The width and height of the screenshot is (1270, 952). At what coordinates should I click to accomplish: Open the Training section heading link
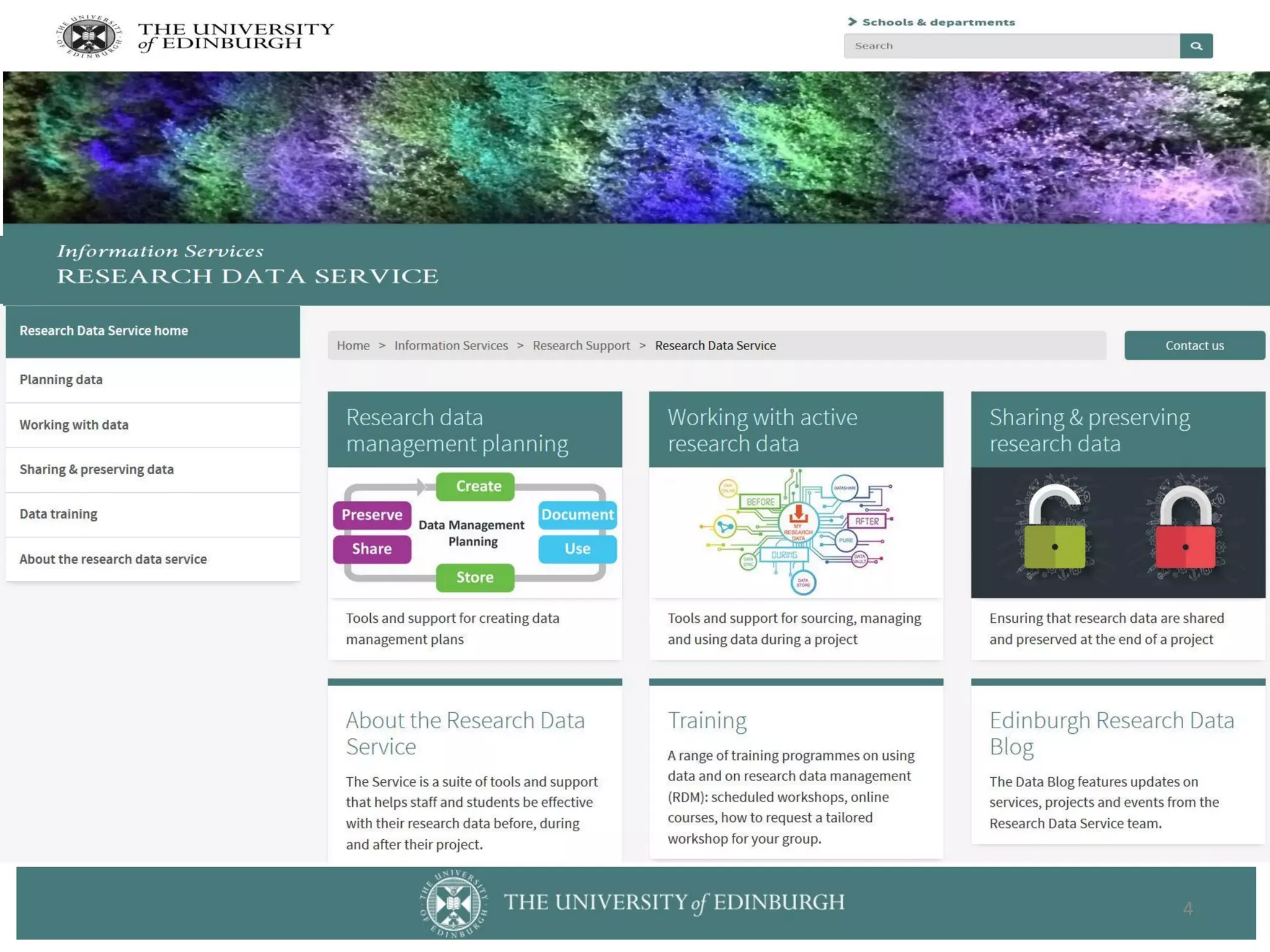pos(707,721)
